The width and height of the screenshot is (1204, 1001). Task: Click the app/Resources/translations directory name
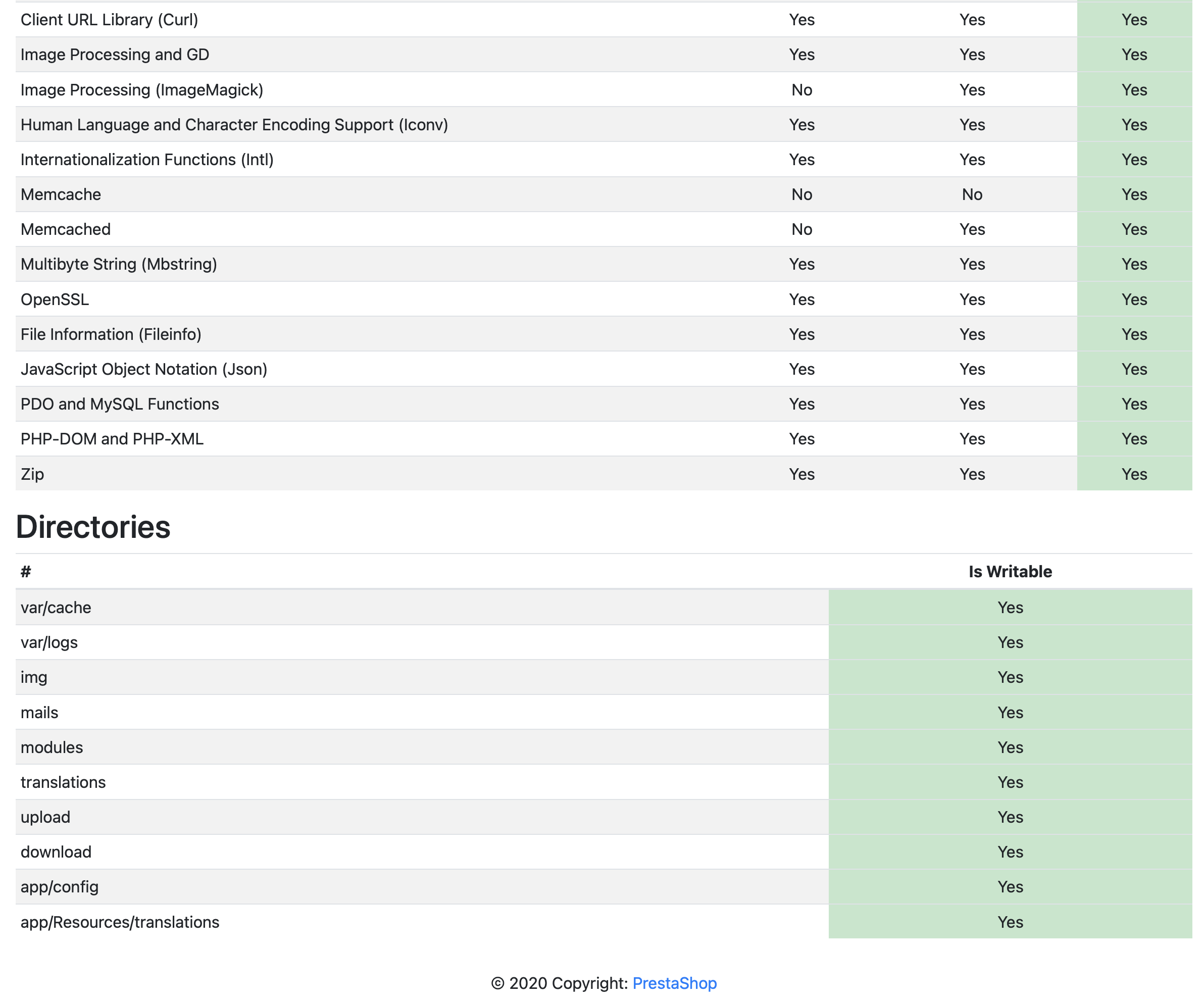[x=120, y=922]
